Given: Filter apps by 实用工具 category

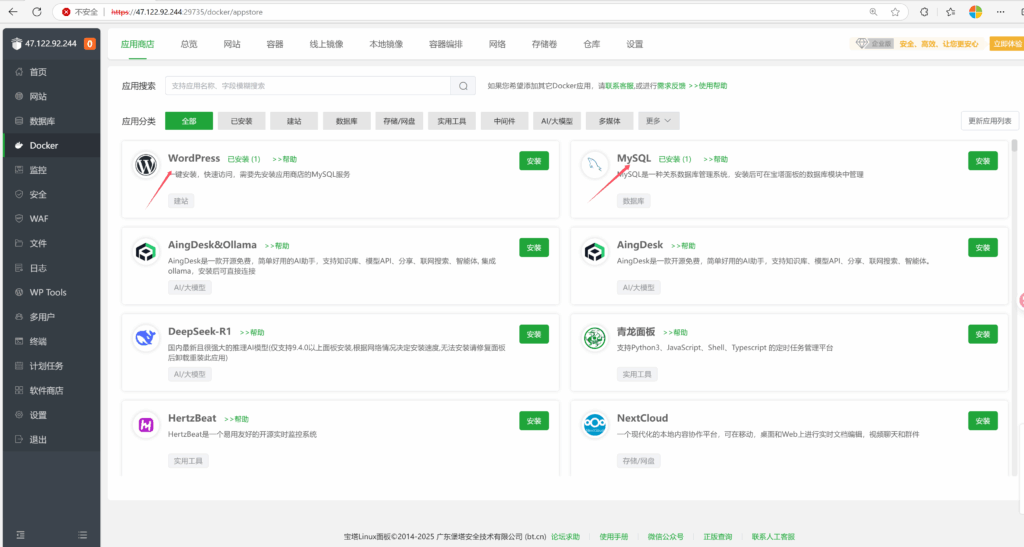Looking at the screenshot, I should [452, 121].
